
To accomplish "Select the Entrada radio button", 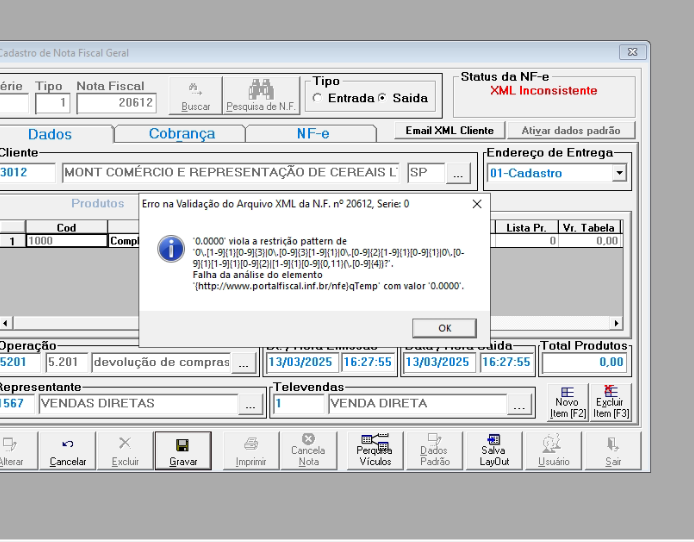I will point(317,98).
